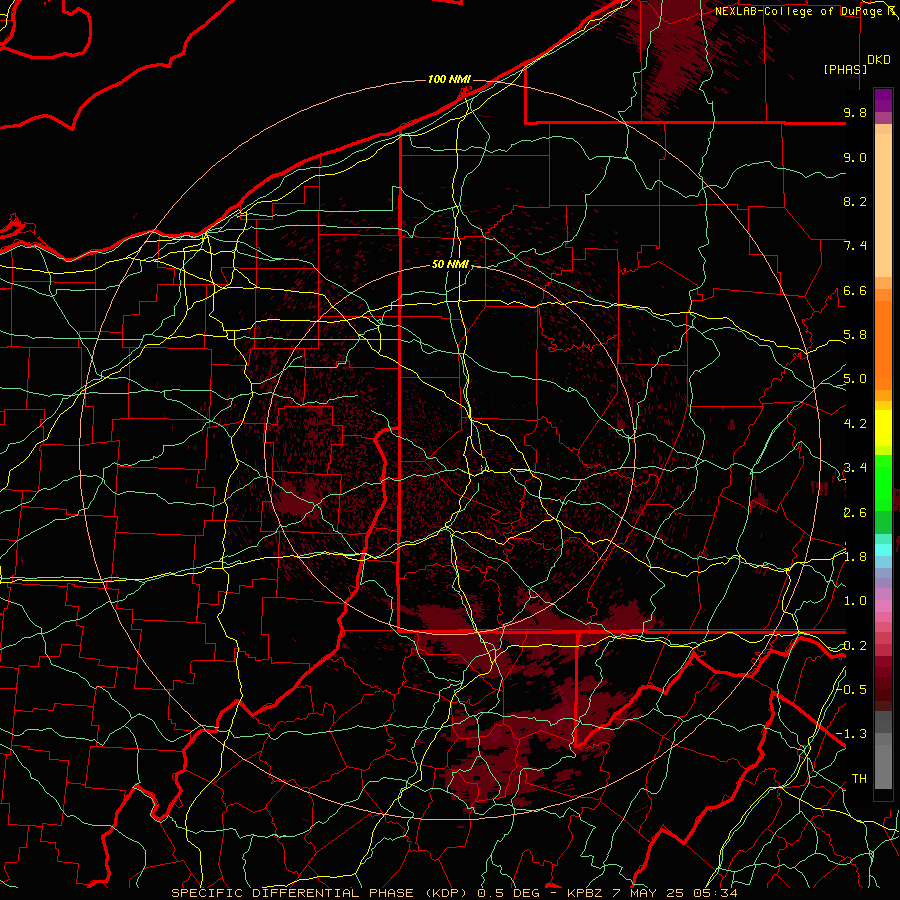
Task: Click the -1.3 value on the color scale
Action: (852, 734)
